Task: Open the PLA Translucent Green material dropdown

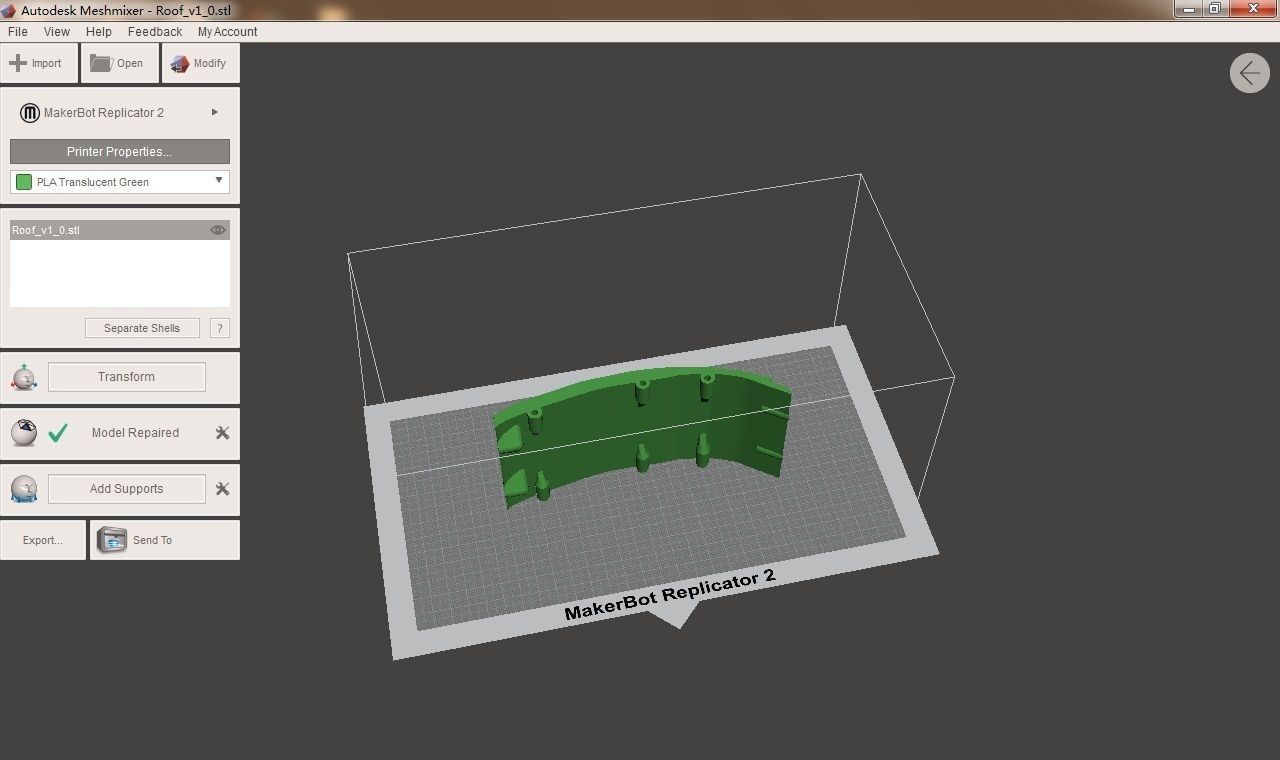Action: point(120,182)
